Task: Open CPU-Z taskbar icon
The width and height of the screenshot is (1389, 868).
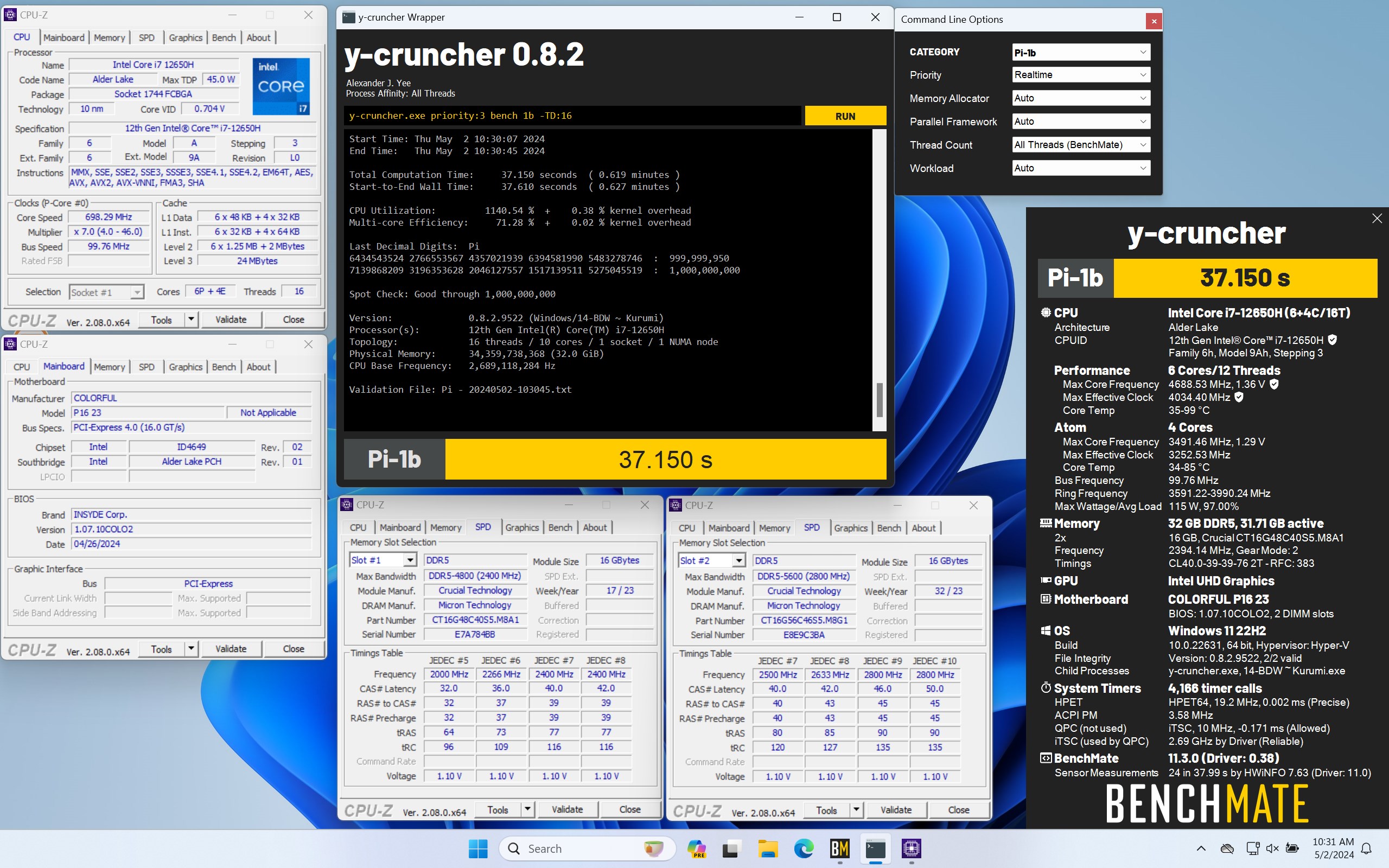Action: [912, 848]
